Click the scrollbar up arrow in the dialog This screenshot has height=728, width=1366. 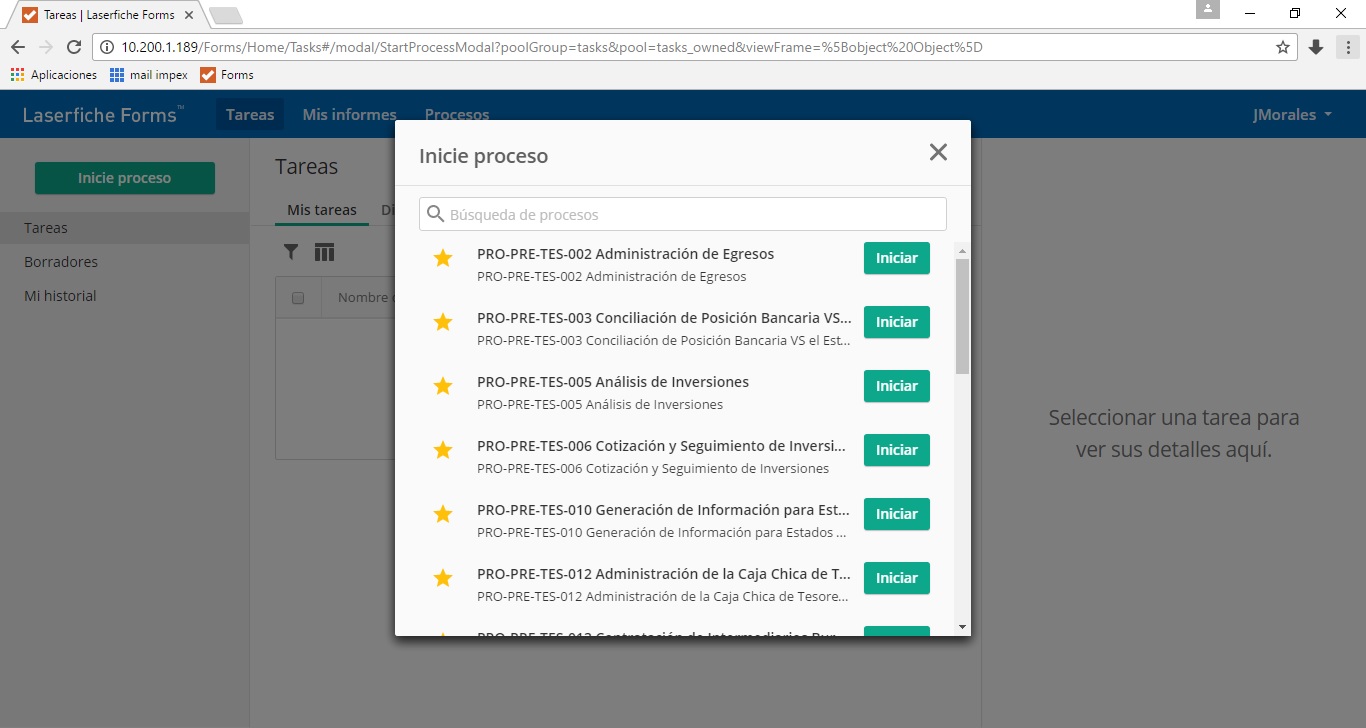[962, 250]
